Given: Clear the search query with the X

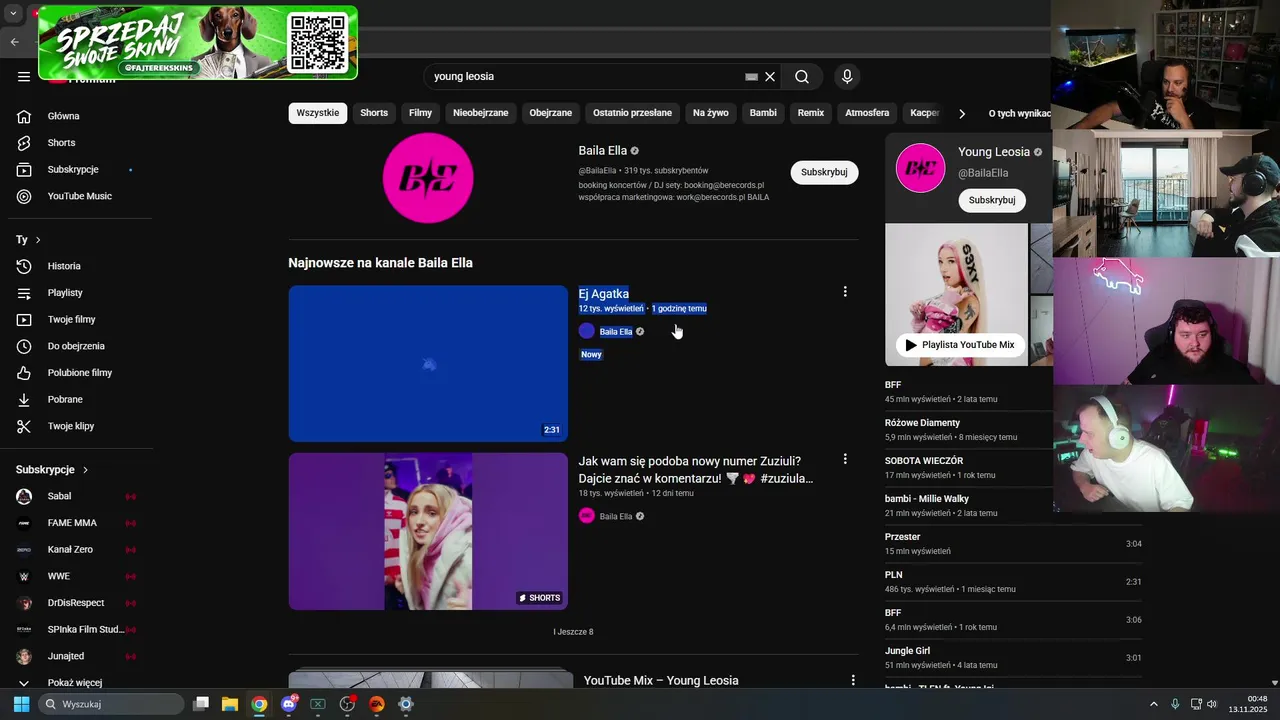Looking at the screenshot, I should pos(770,77).
